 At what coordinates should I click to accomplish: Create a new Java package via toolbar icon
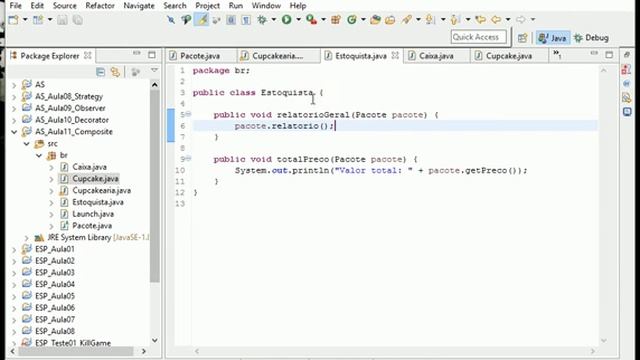pyautogui.click(x=336, y=20)
